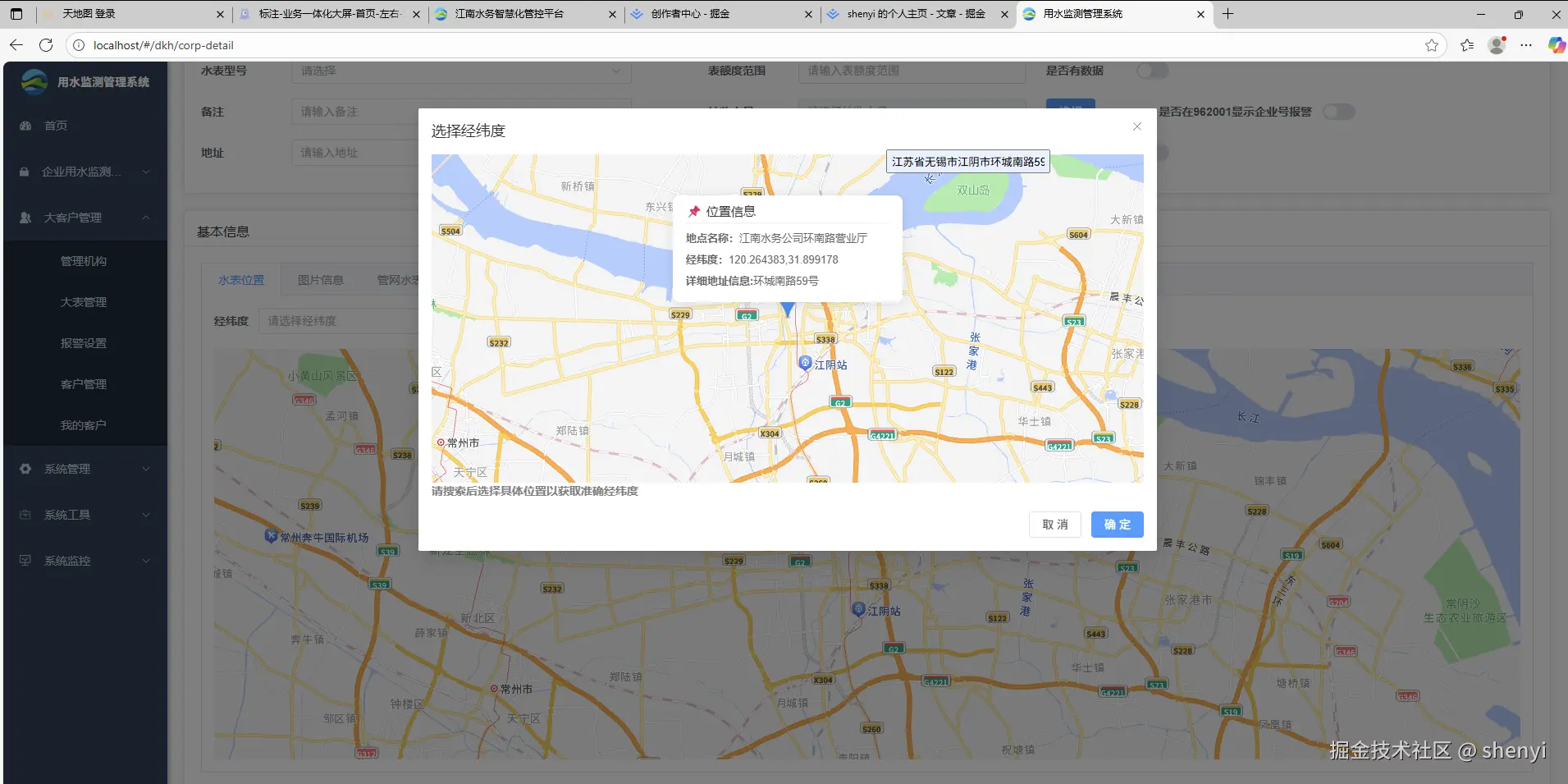Expand the 系统工具 sidebar menu
The image size is (1568, 784).
click(x=85, y=515)
